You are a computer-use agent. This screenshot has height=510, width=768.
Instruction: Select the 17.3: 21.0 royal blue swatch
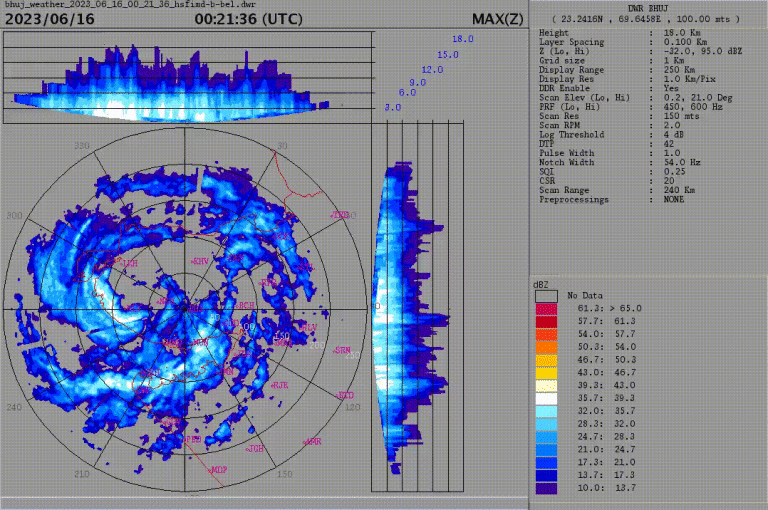tap(546, 462)
